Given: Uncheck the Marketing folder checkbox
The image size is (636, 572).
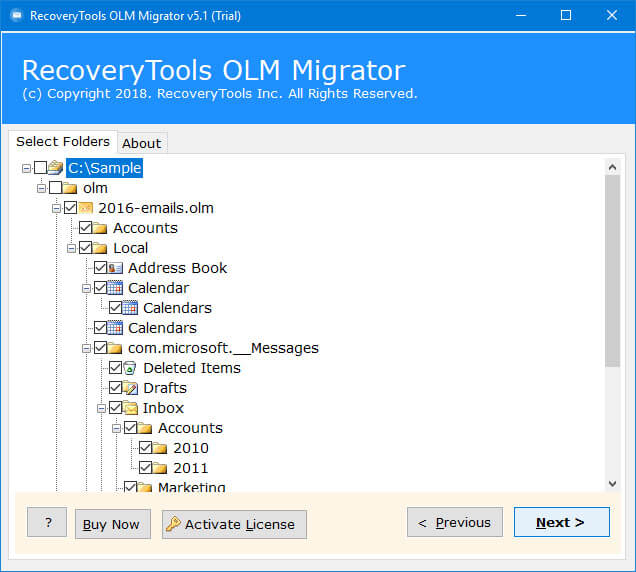Looking at the screenshot, I should 131,486.
